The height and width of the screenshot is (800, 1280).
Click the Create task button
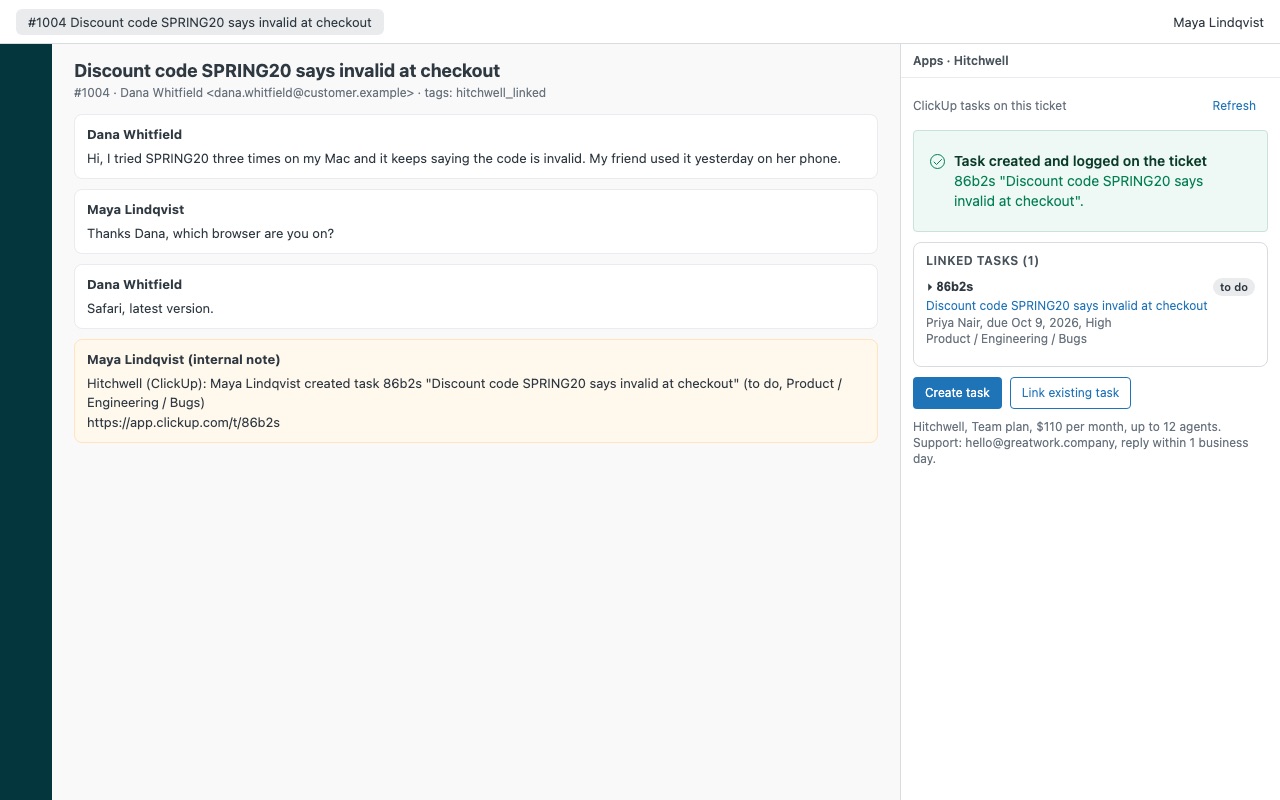click(x=957, y=393)
